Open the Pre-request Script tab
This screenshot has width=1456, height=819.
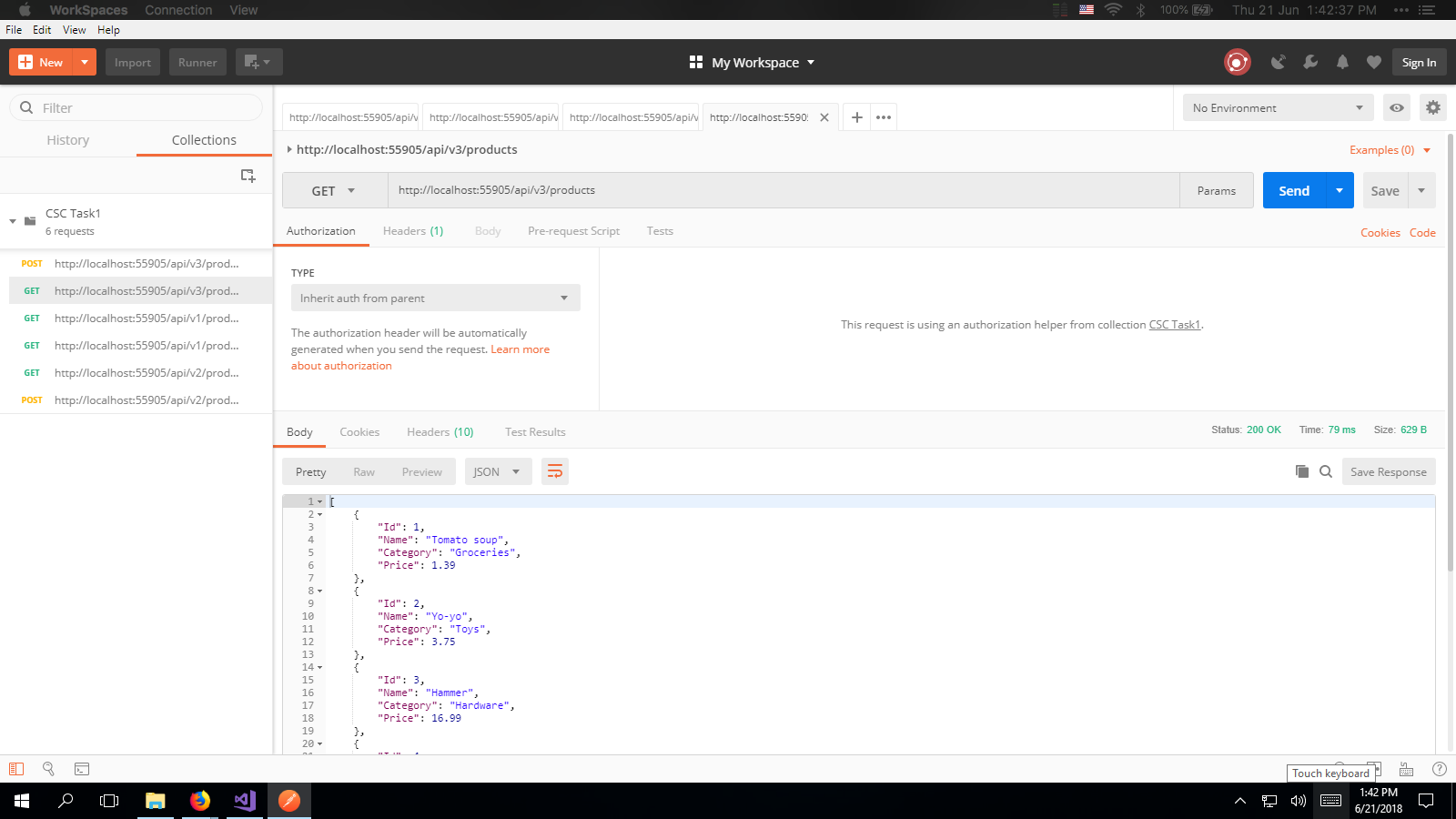(573, 231)
